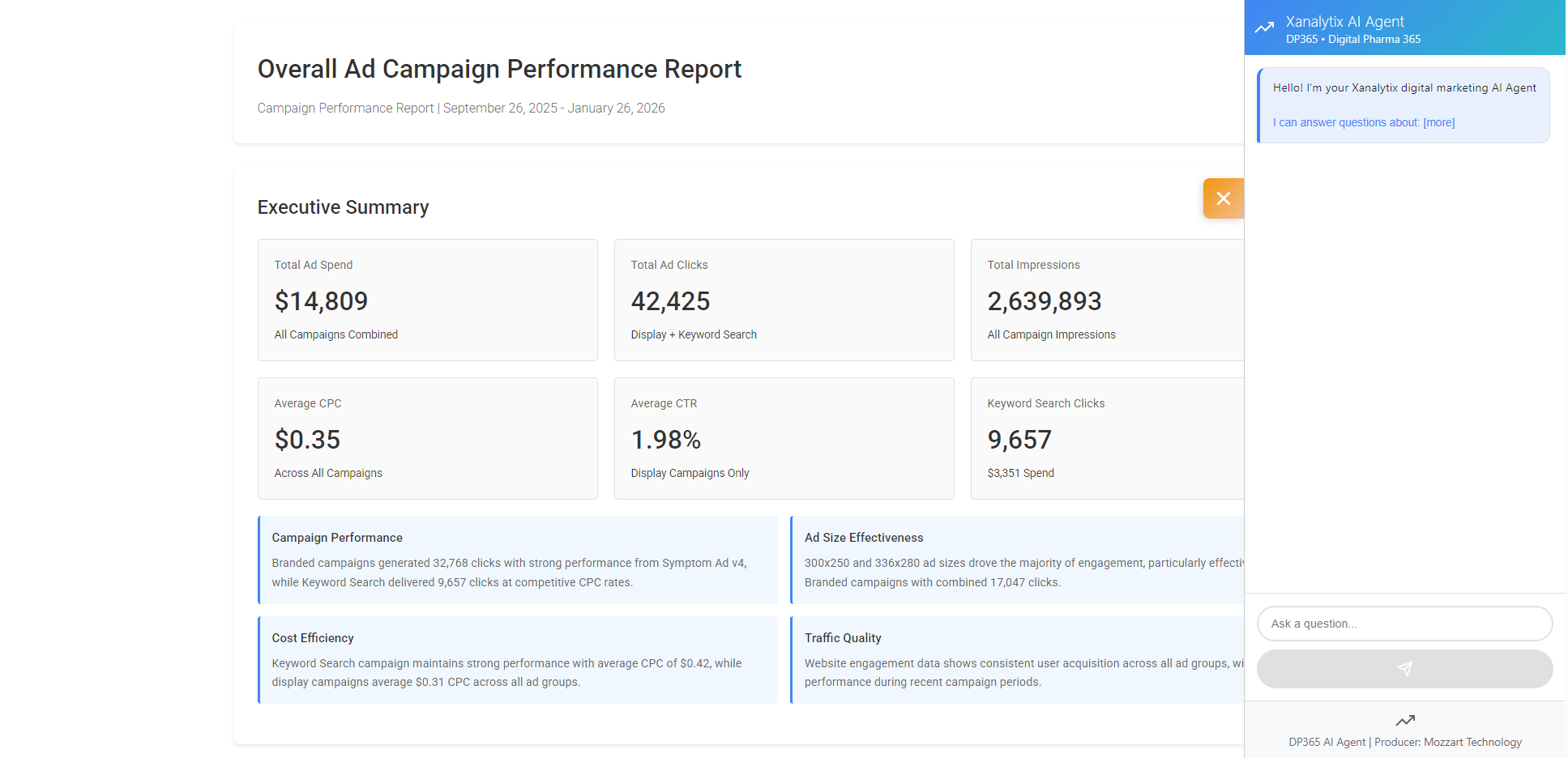Click the Xanalytix trend-line logo icon
Viewport: 1568px width, 758px height.
[1264, 28]
